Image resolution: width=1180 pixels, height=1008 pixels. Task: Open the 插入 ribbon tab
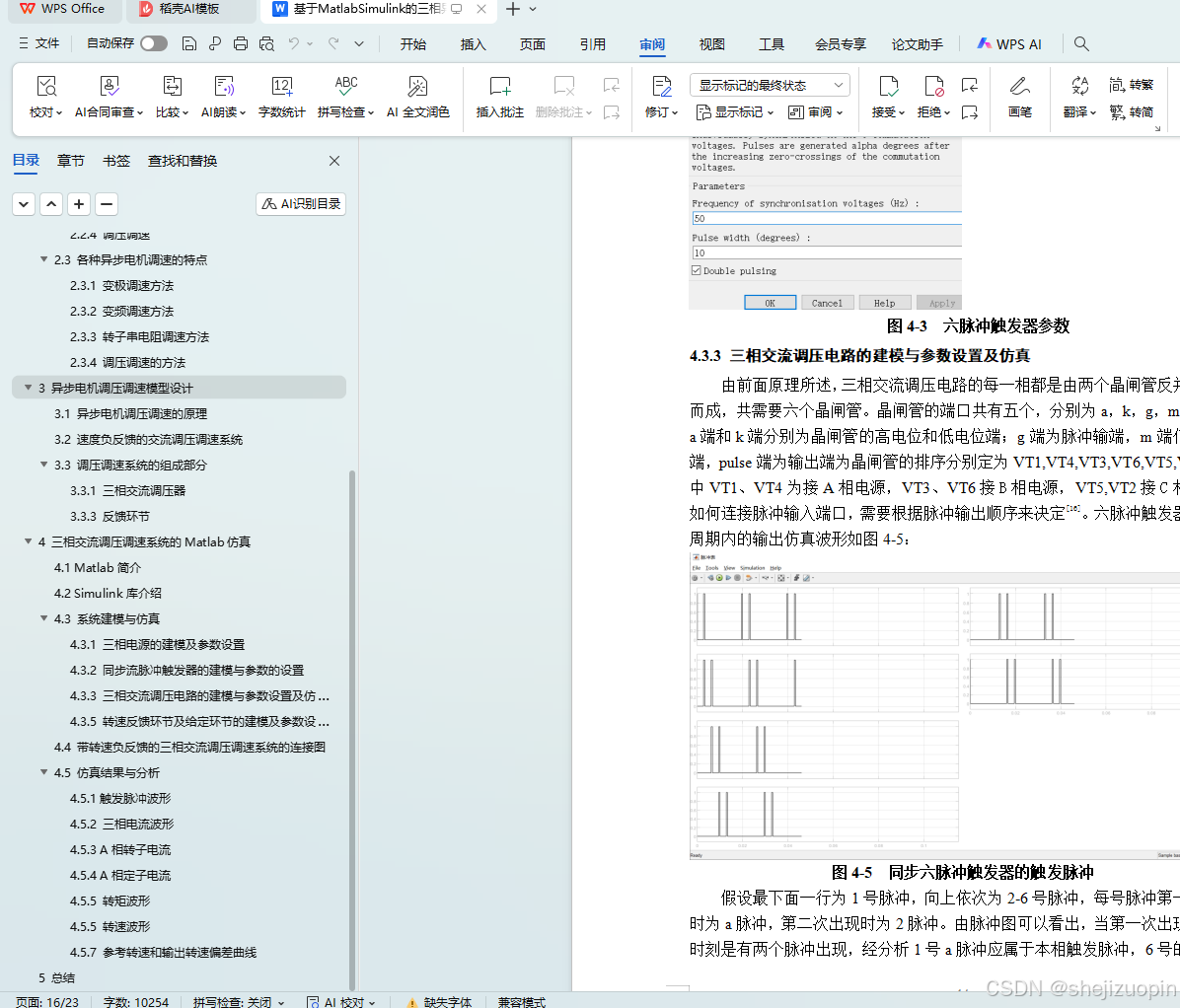pyautogui.click(x=473, y=44)
